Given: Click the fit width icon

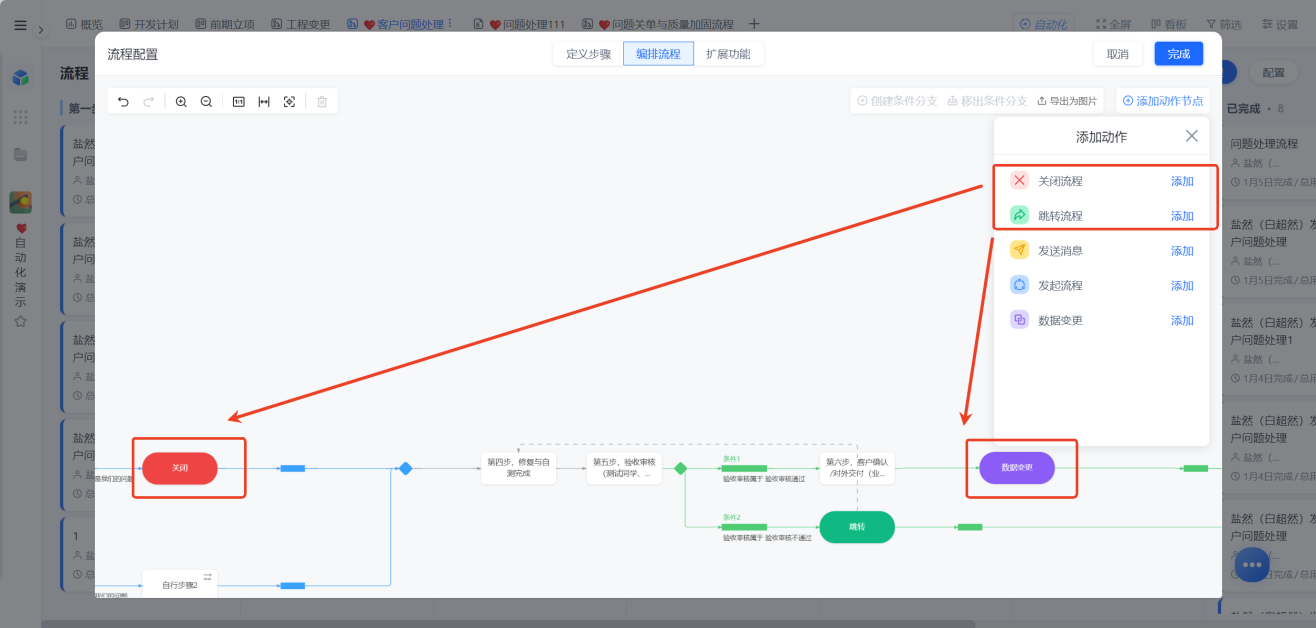Looking at the screenshot, I should pos(264,102).
